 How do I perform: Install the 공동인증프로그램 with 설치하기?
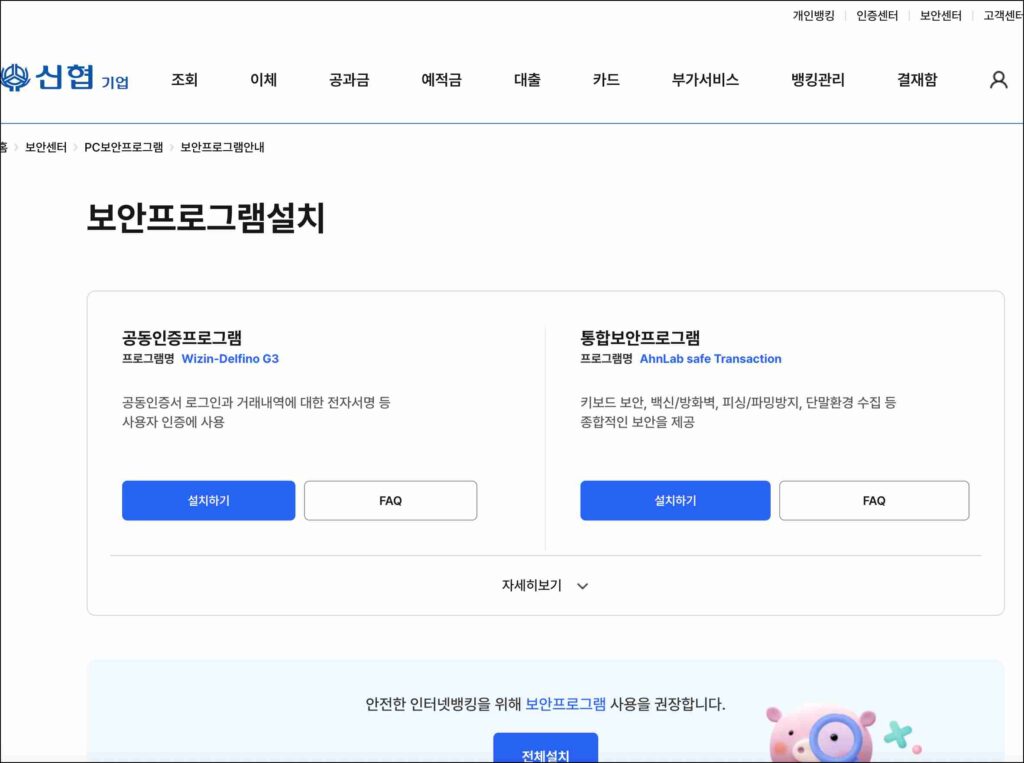(x=208, y=500)
